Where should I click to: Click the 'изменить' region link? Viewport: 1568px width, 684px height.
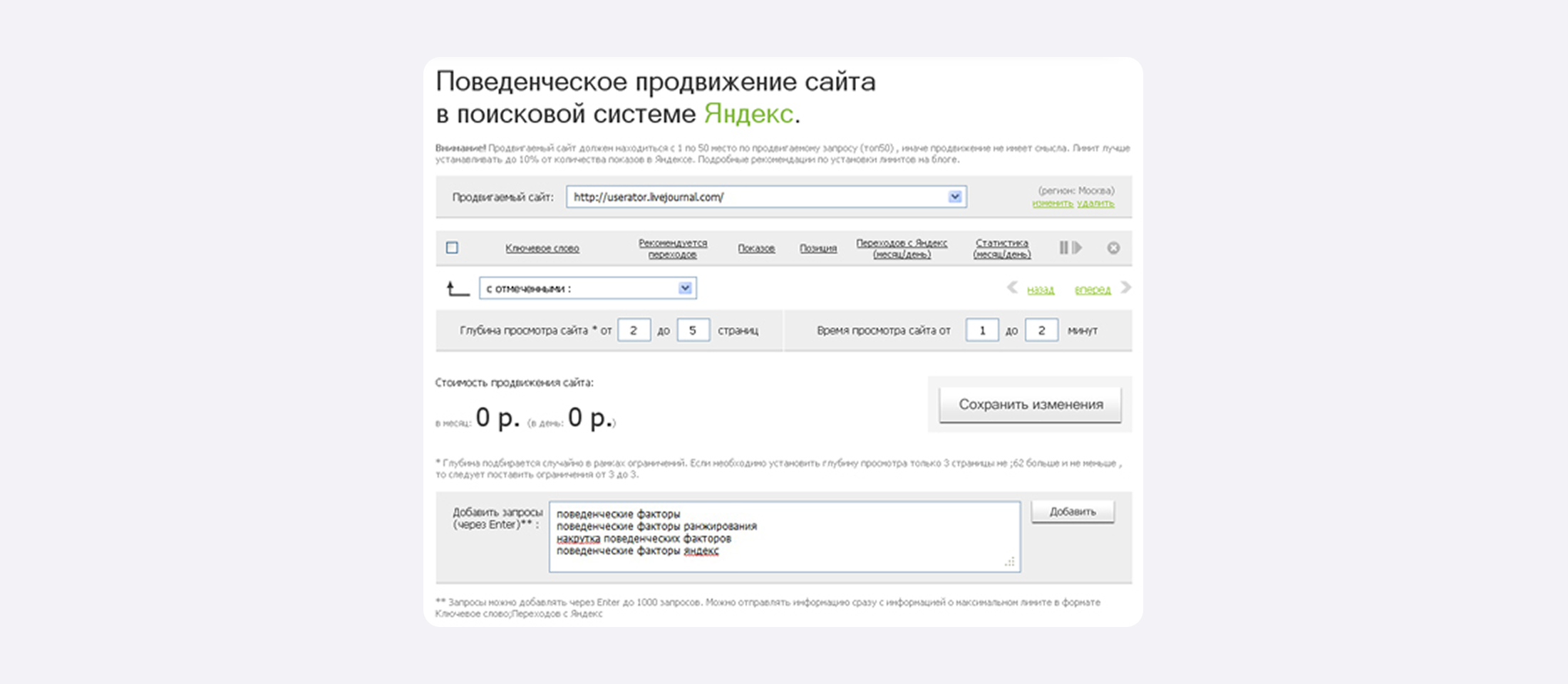pyautogui.click(x=1053, y=203)
